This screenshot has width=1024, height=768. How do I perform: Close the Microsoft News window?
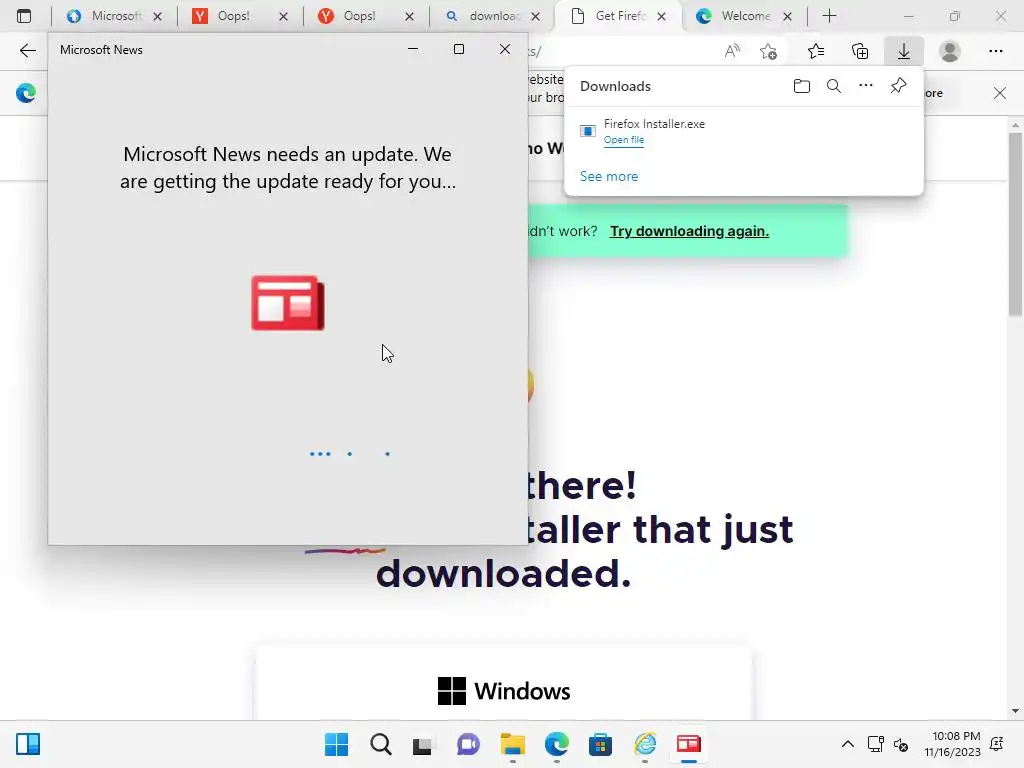coord(505,49)
